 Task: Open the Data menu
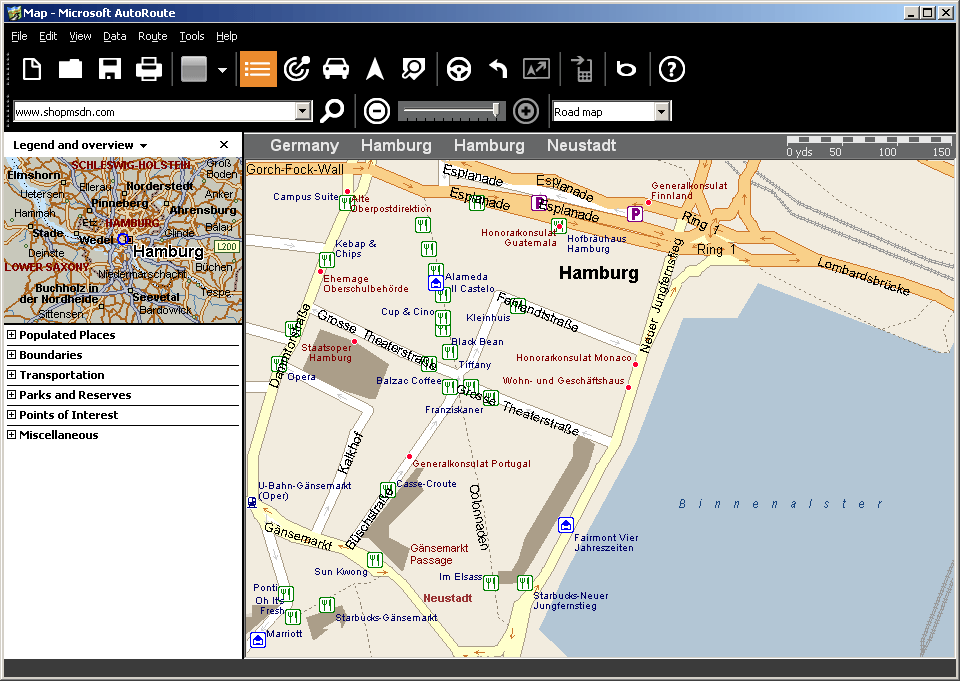tap(114, 36)
